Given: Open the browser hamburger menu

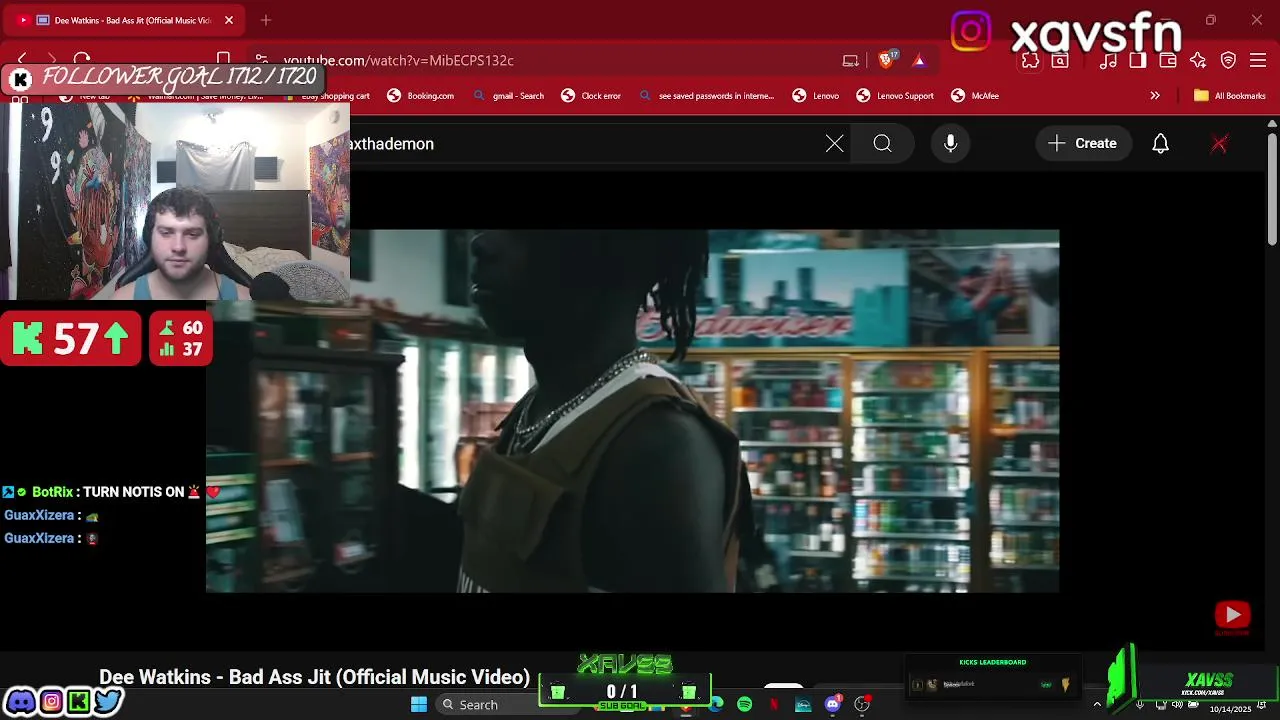Looking at the screenshot, I should (1259, 60).
